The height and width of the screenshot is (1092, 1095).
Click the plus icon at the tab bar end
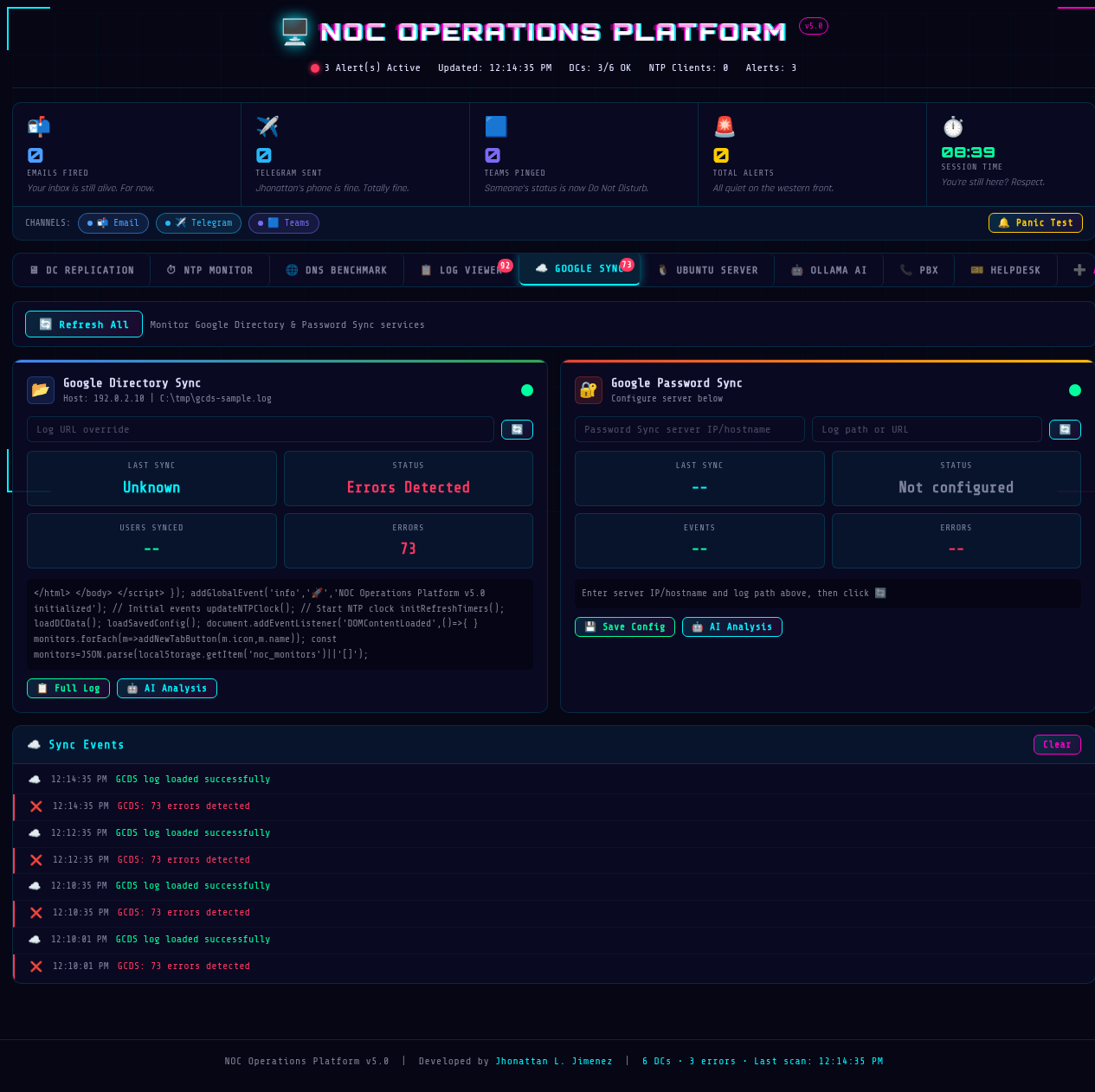pos(1079,270)
